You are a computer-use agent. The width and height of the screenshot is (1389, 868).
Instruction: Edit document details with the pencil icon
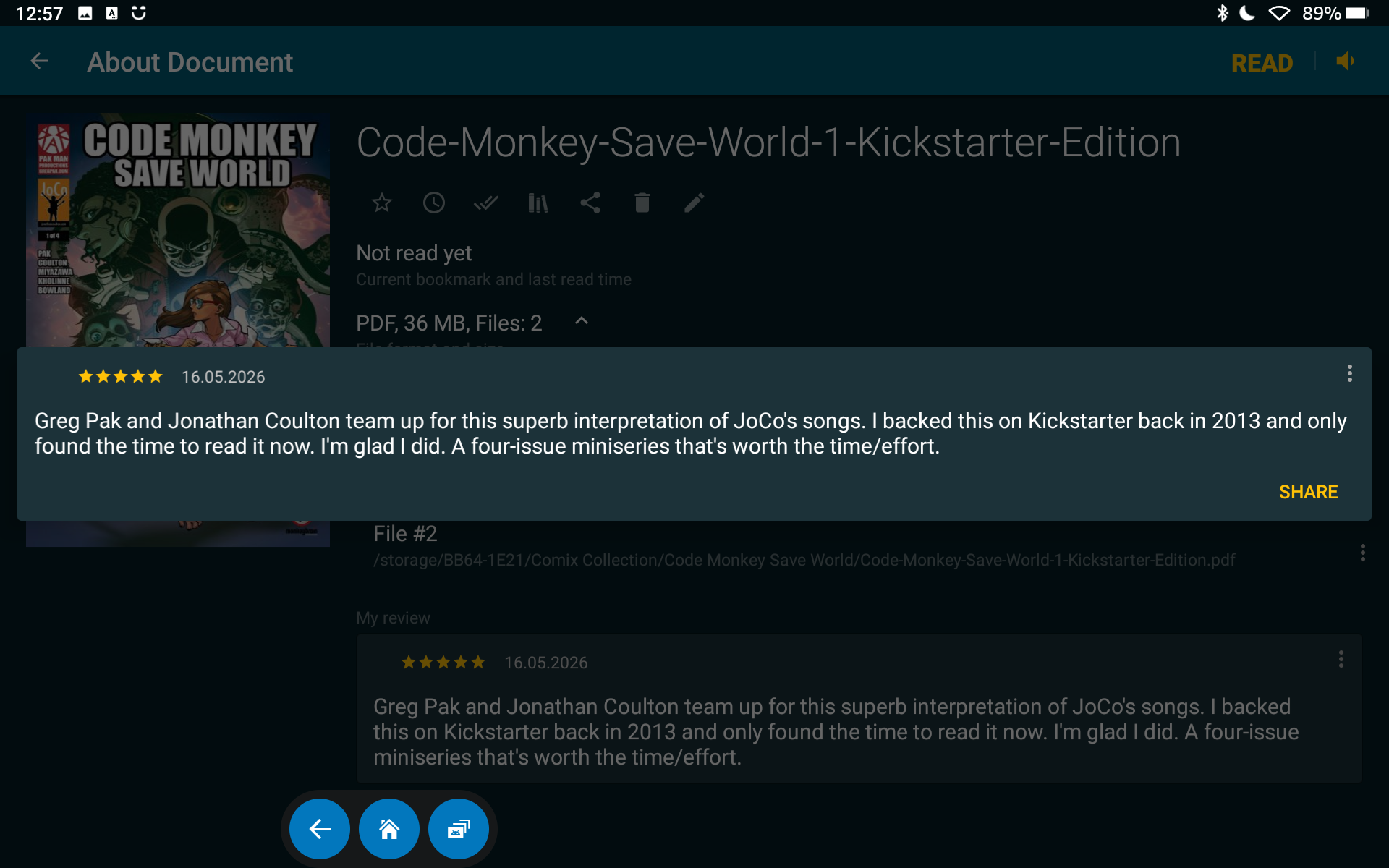click(694, 203)
